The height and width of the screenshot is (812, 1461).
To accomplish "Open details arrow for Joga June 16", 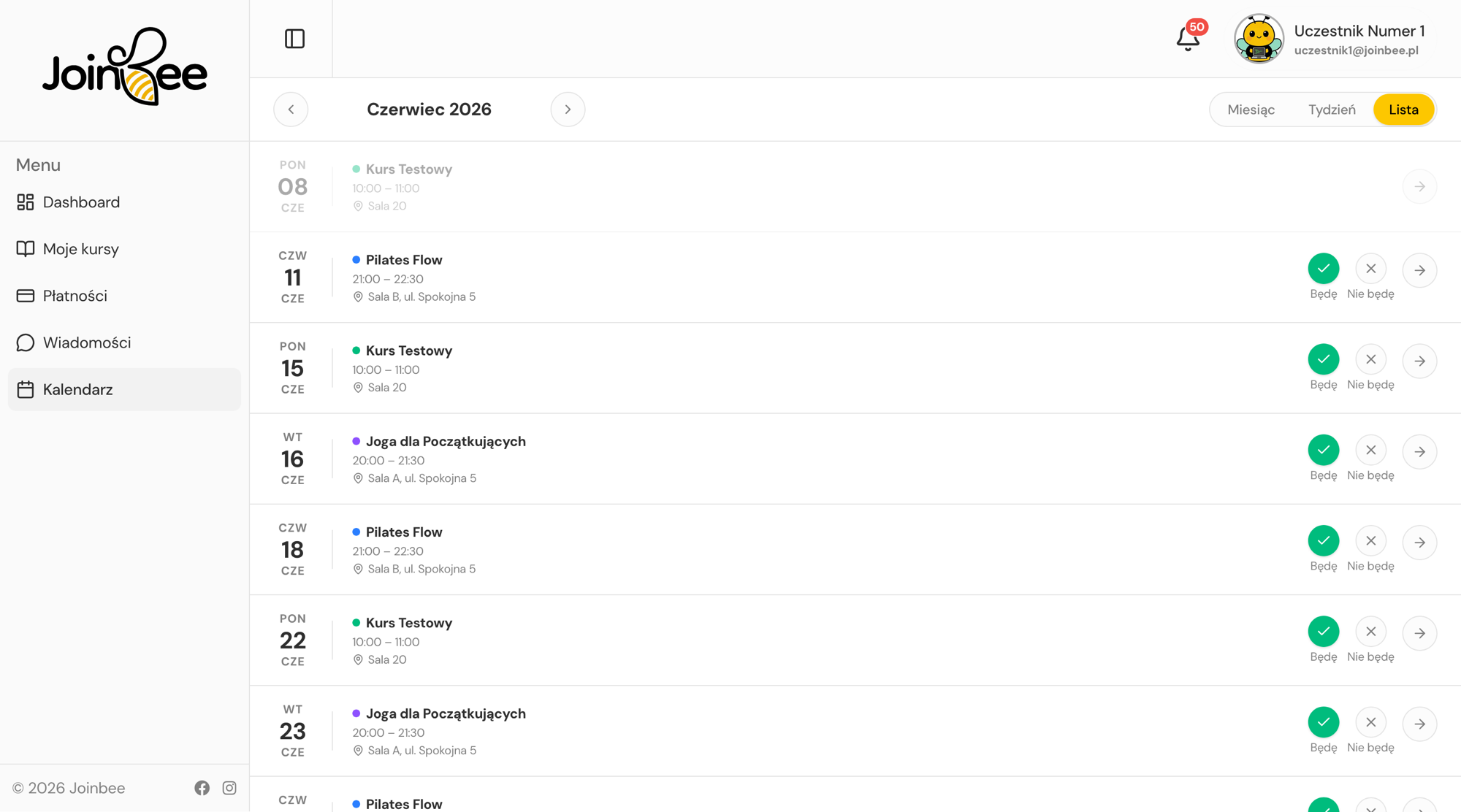I will click(1419, 451).
